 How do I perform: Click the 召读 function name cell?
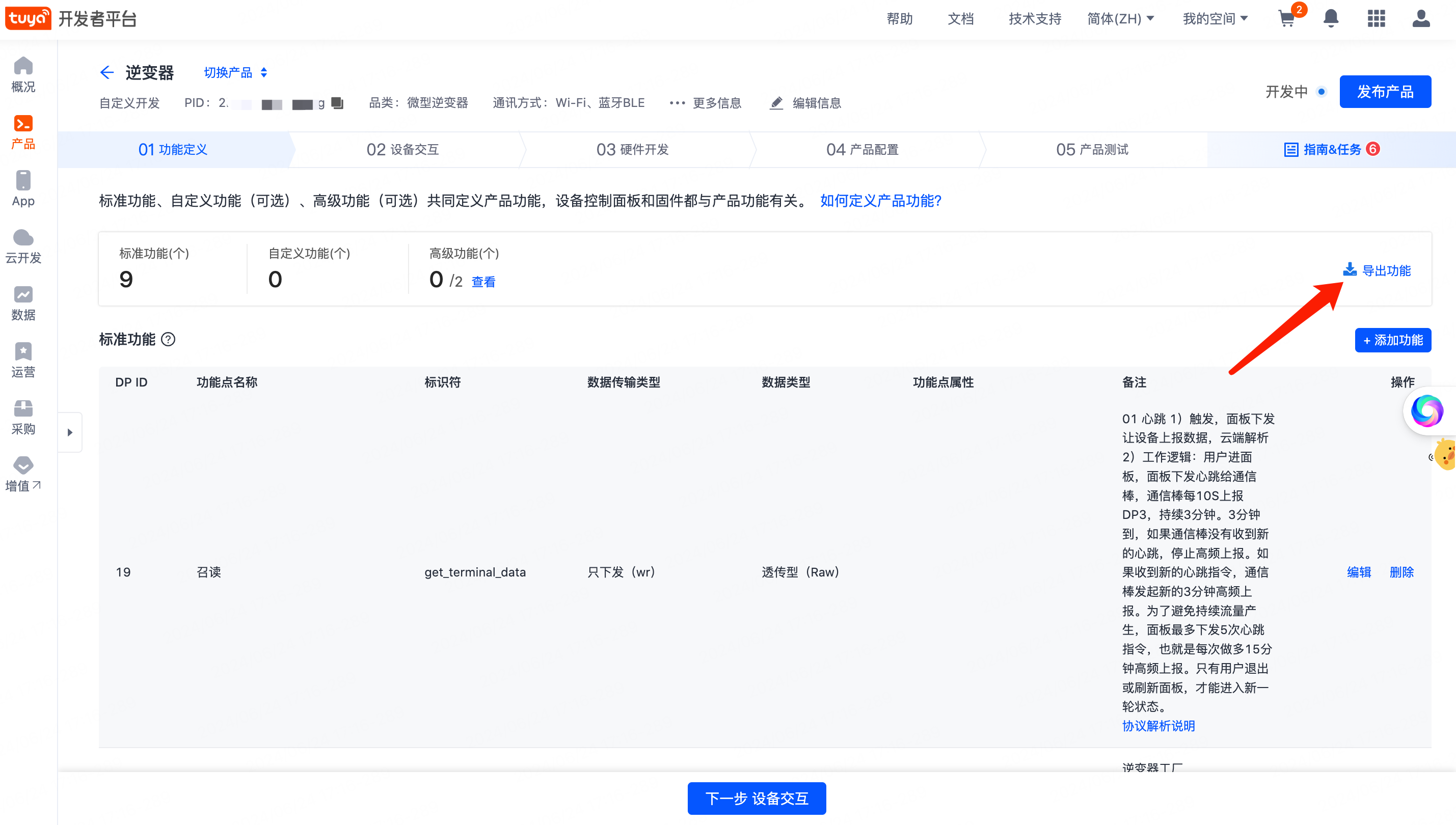tap(208, 572)
